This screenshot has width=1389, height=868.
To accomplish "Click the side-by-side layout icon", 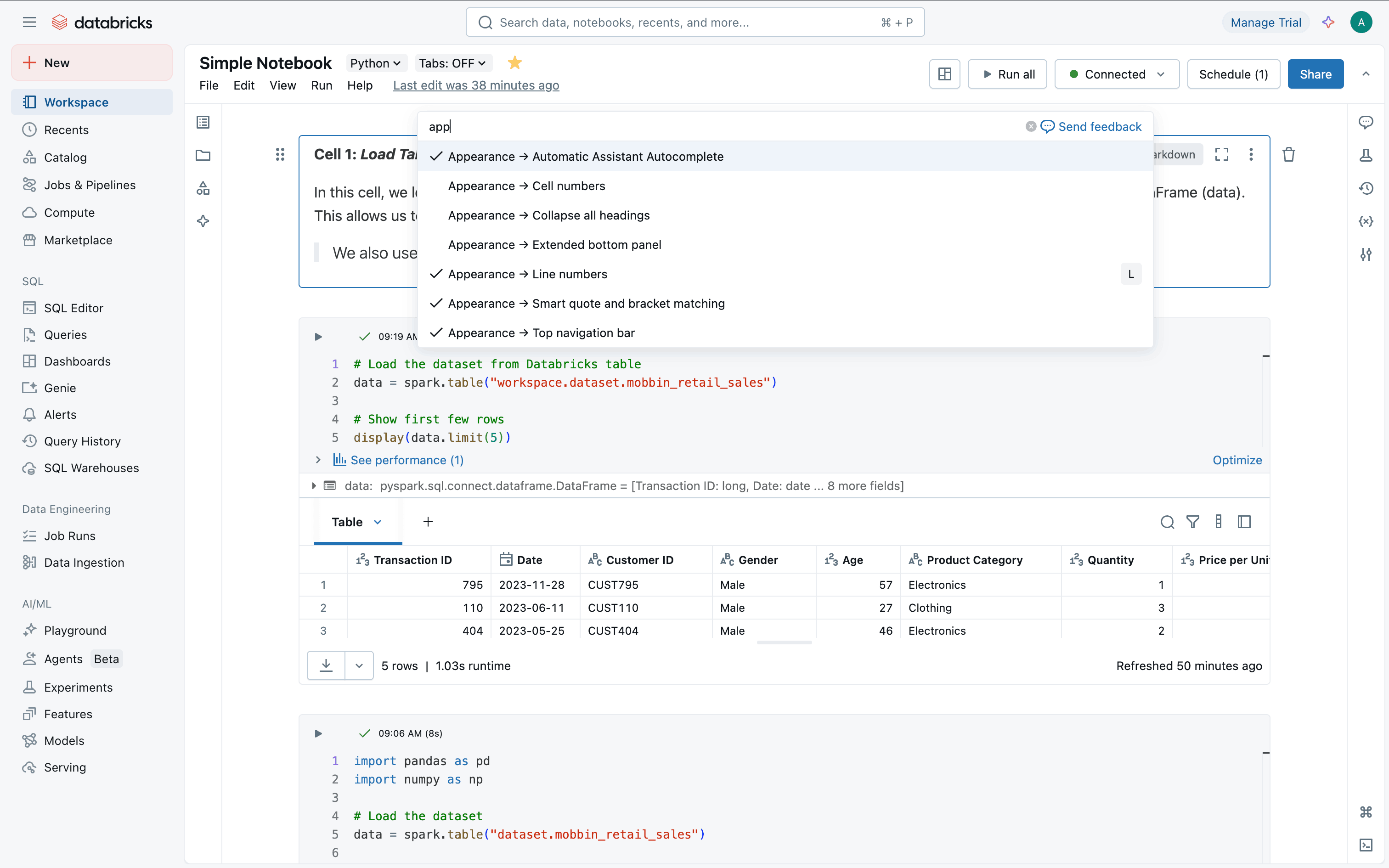I will coord(944,74).
